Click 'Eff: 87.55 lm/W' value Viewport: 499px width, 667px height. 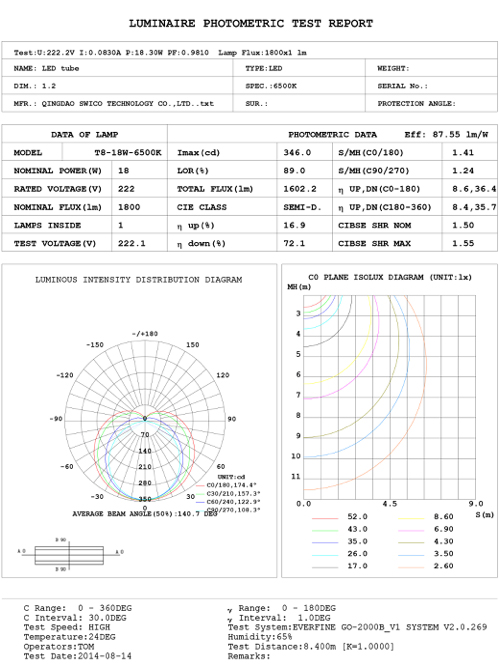[x=446, y=134]
